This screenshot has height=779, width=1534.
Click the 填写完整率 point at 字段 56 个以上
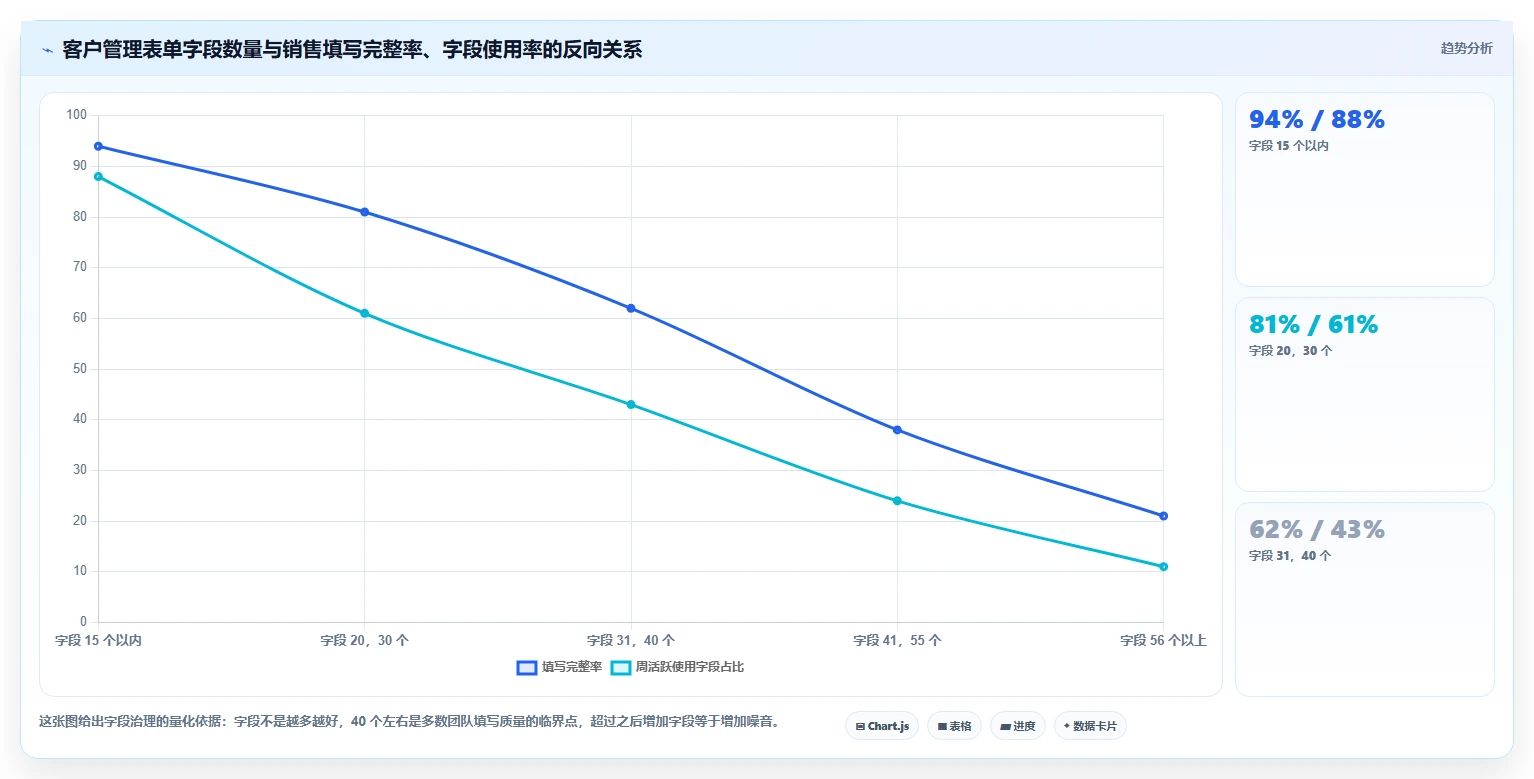point(1163,516)
